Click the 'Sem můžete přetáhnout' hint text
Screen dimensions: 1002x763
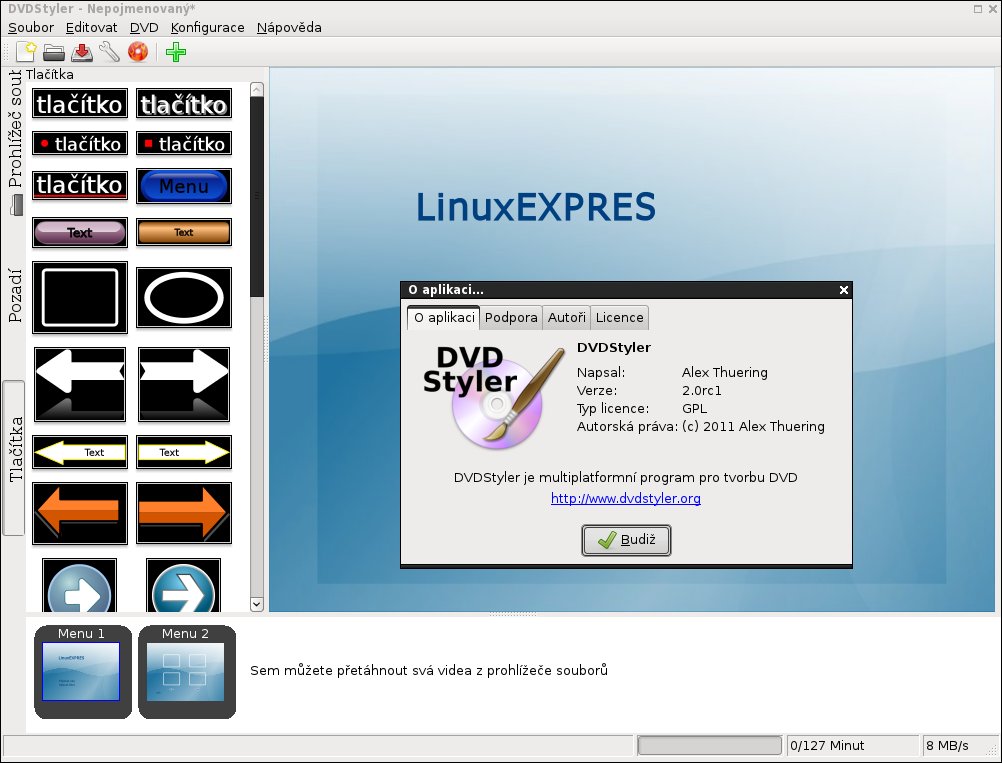point(429,670)
